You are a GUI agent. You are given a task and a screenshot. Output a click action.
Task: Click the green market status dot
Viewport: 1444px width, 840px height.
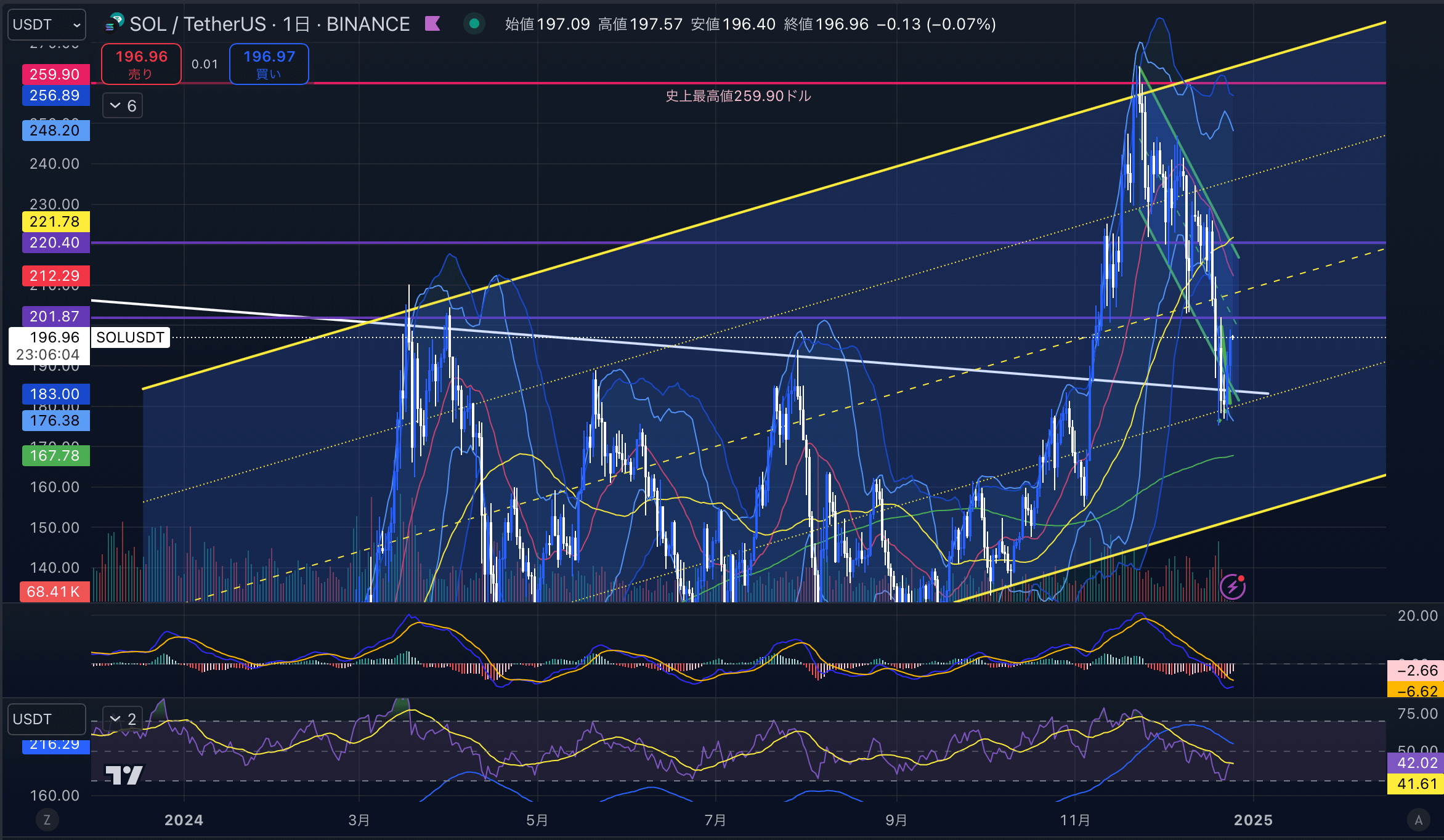(x=474, y=24)
